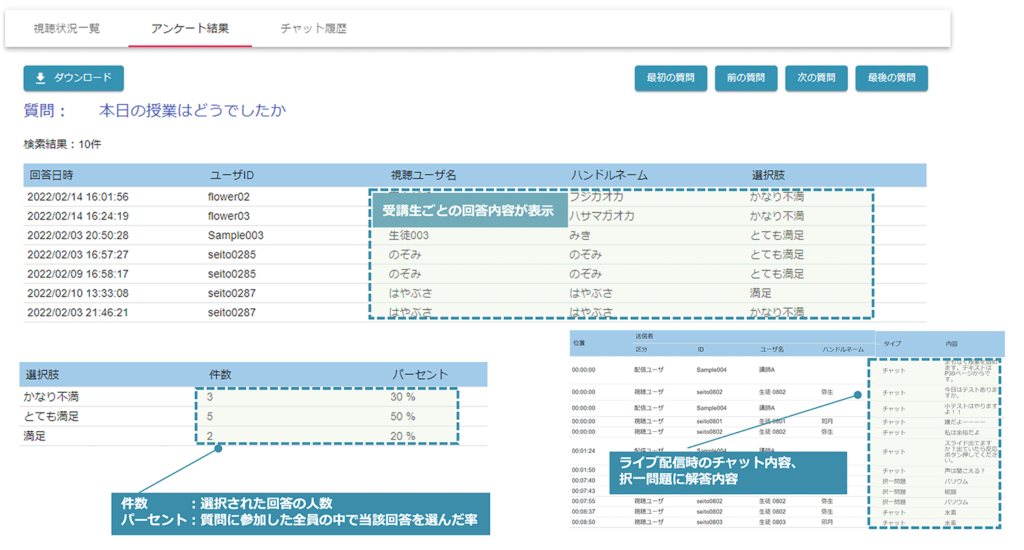Click the 受講生ごとの回答内容が表示 callout label
This screenshot has height=550, width=1024.
tap(468, 212)
